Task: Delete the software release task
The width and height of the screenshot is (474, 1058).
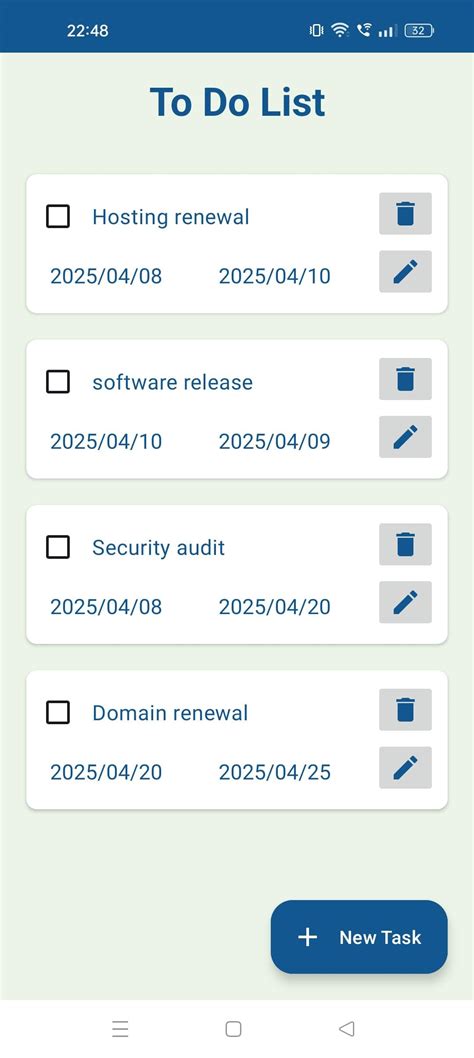Action: pos(405,379)
